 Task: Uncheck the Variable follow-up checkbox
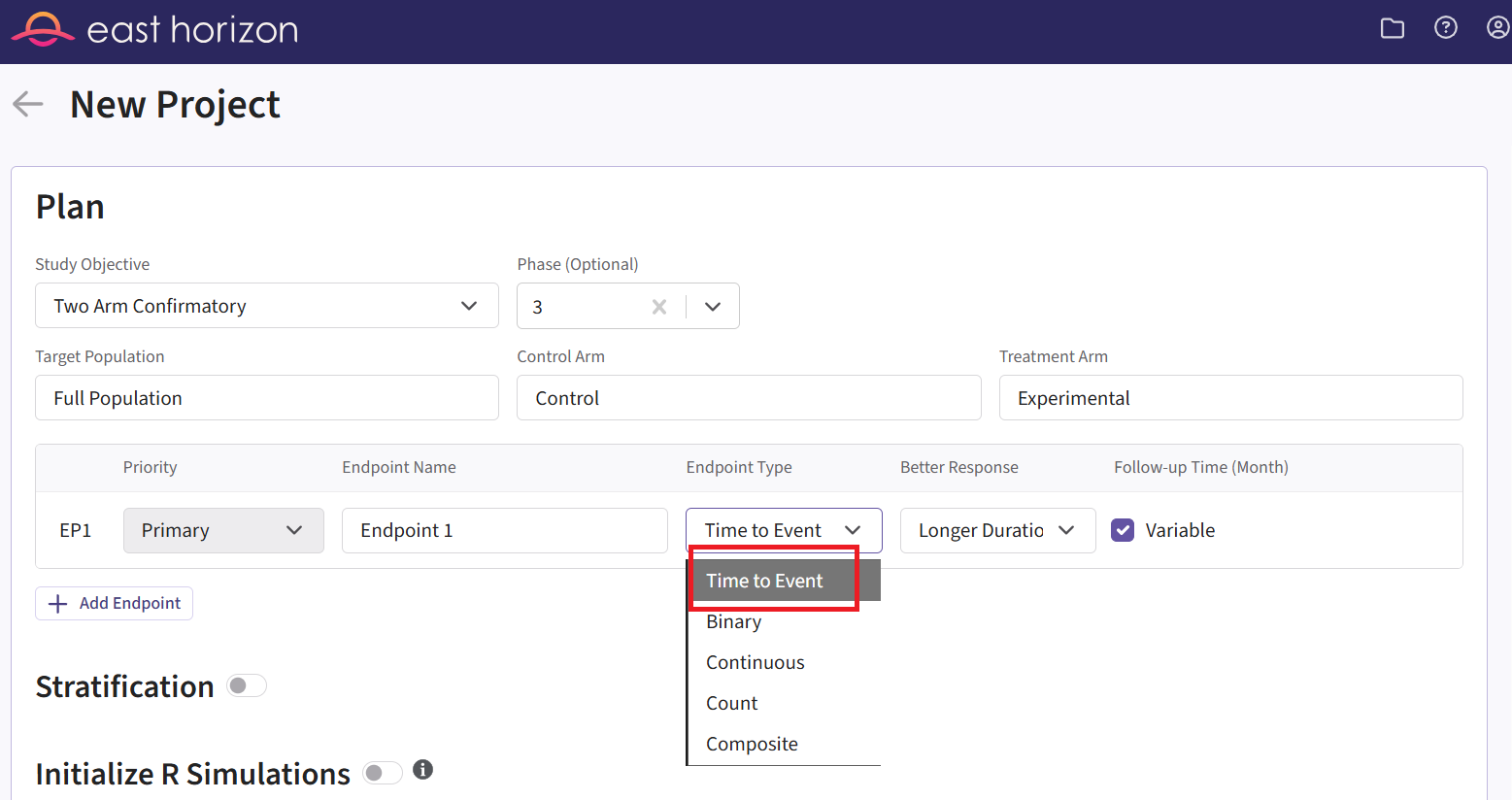coord(1123,530)
